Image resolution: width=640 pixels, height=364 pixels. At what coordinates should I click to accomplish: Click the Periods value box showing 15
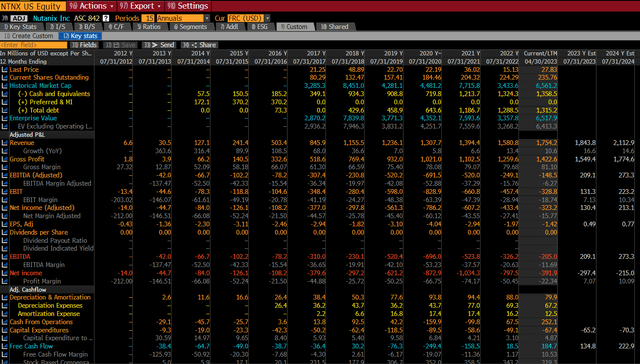147,18
